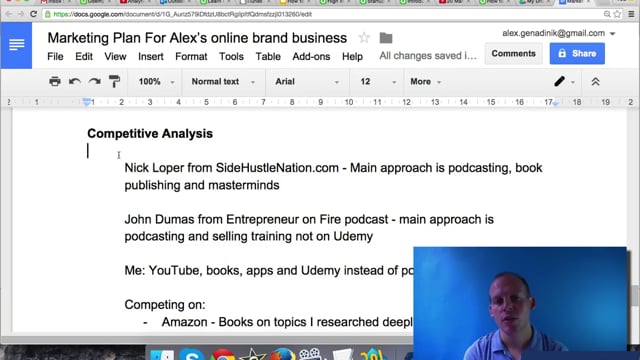Click the Print icon
This screenshot has height=360, width=640.
pos(55,81)
